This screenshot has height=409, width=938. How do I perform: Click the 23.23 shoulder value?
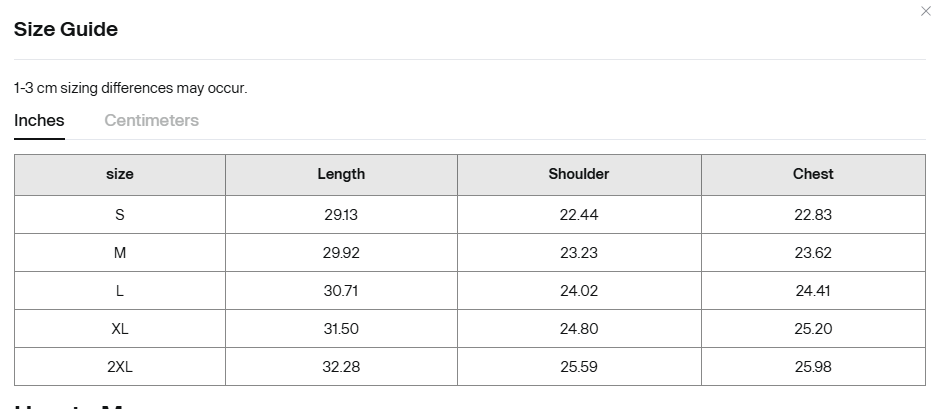578,253
